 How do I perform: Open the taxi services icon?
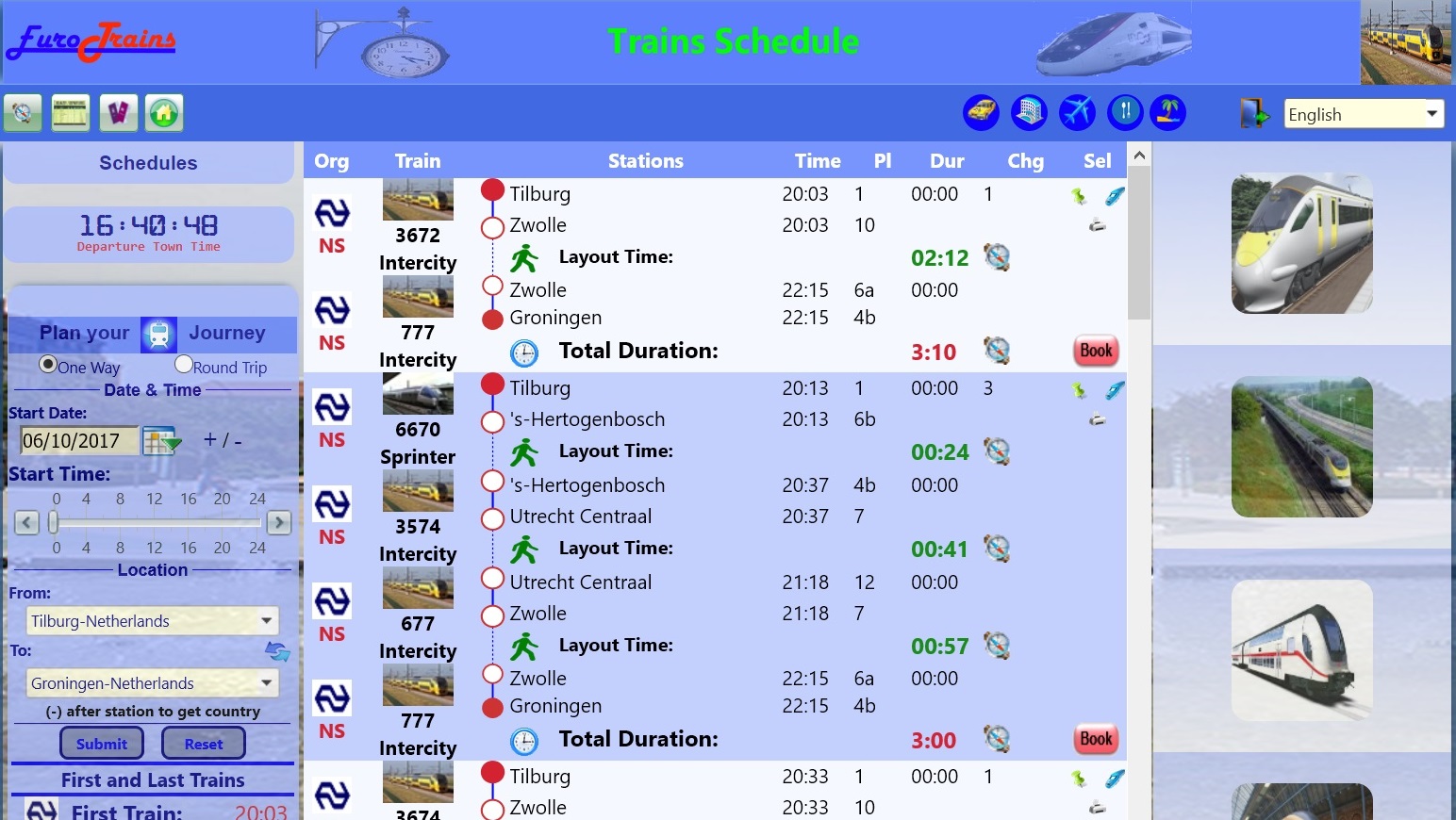point(981,112)
